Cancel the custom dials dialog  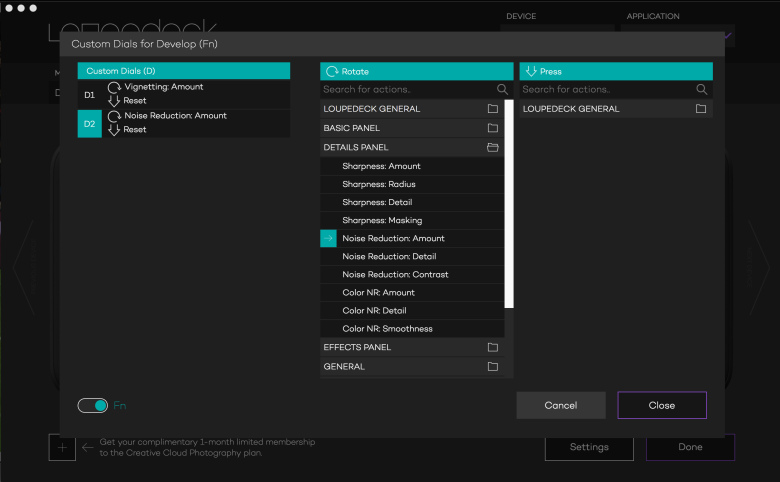click(x=561, y=405)
